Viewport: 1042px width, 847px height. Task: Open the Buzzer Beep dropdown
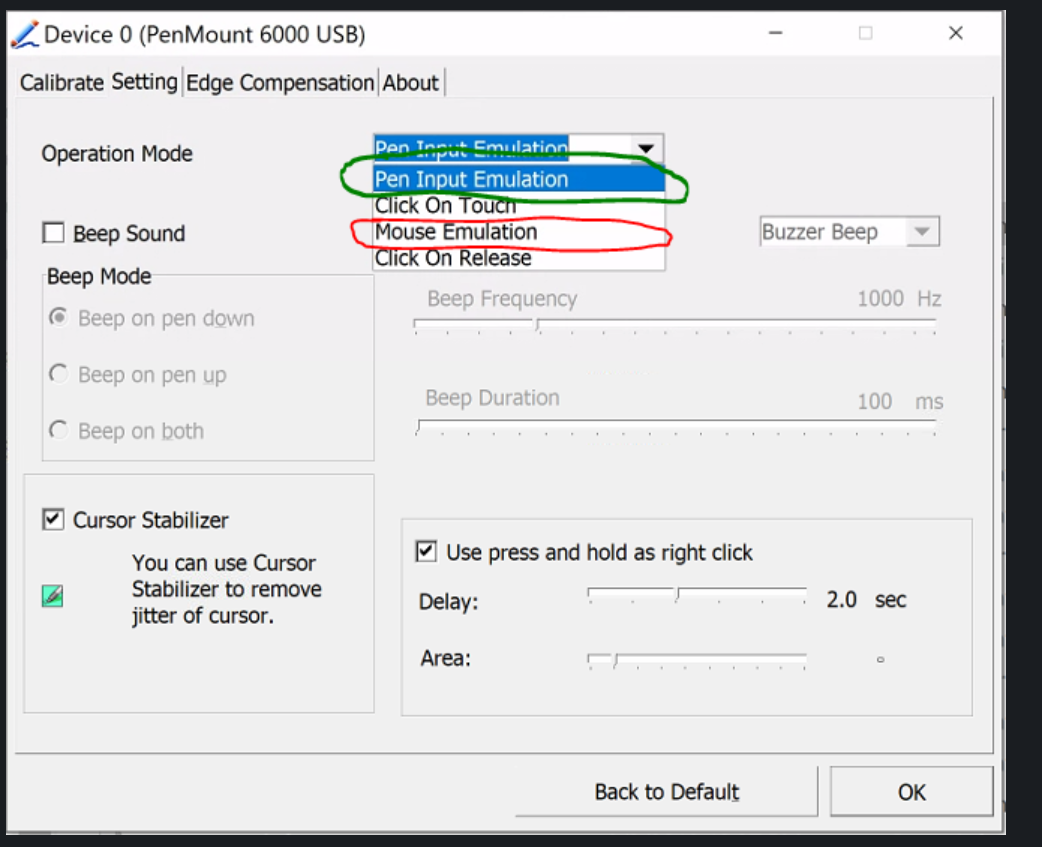pyautogui.click(x=921, y=232)
